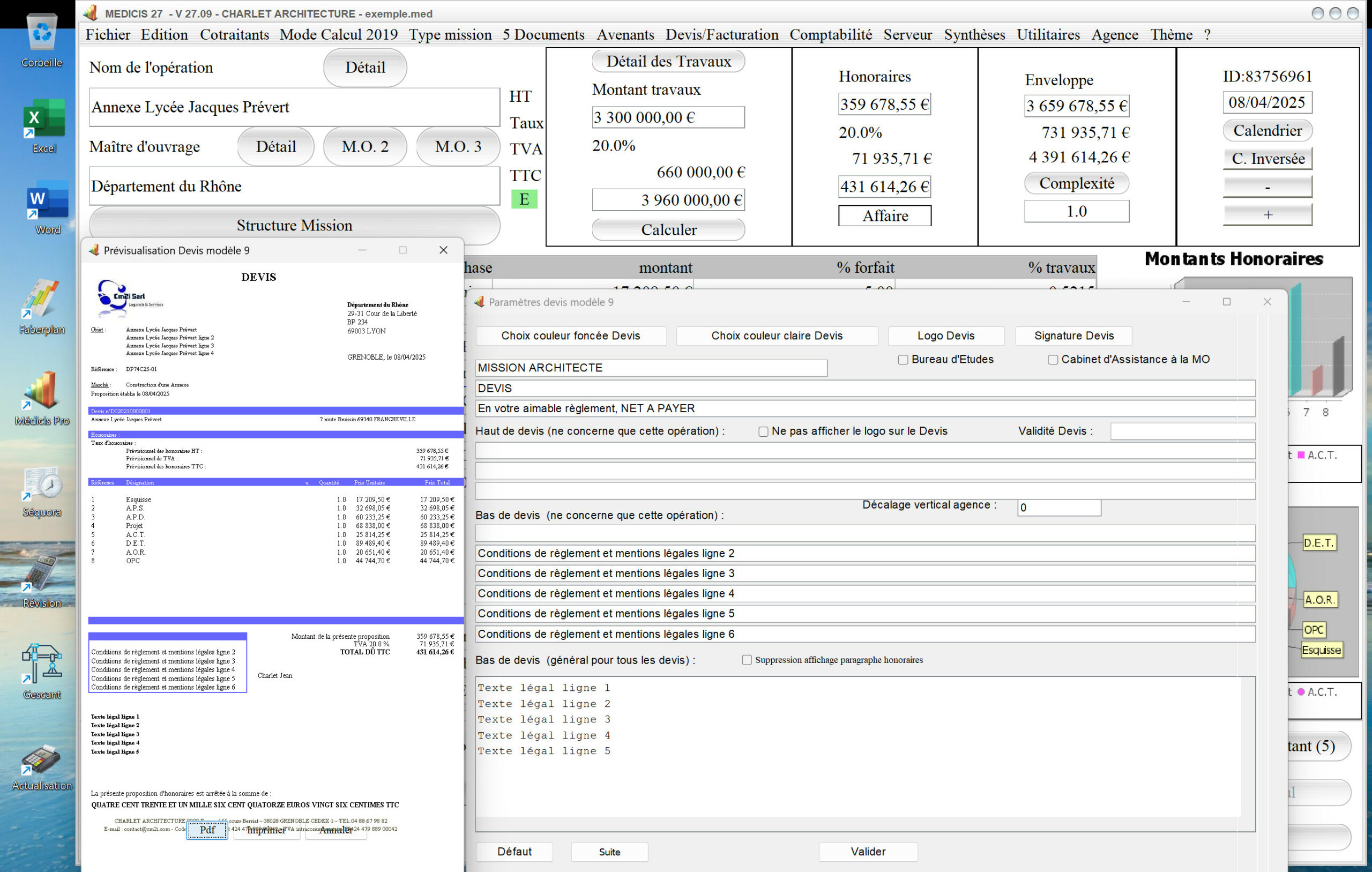The image size is (1372, 872).
Task: Open the Synthèses menu
Action: tap(974, 34)
